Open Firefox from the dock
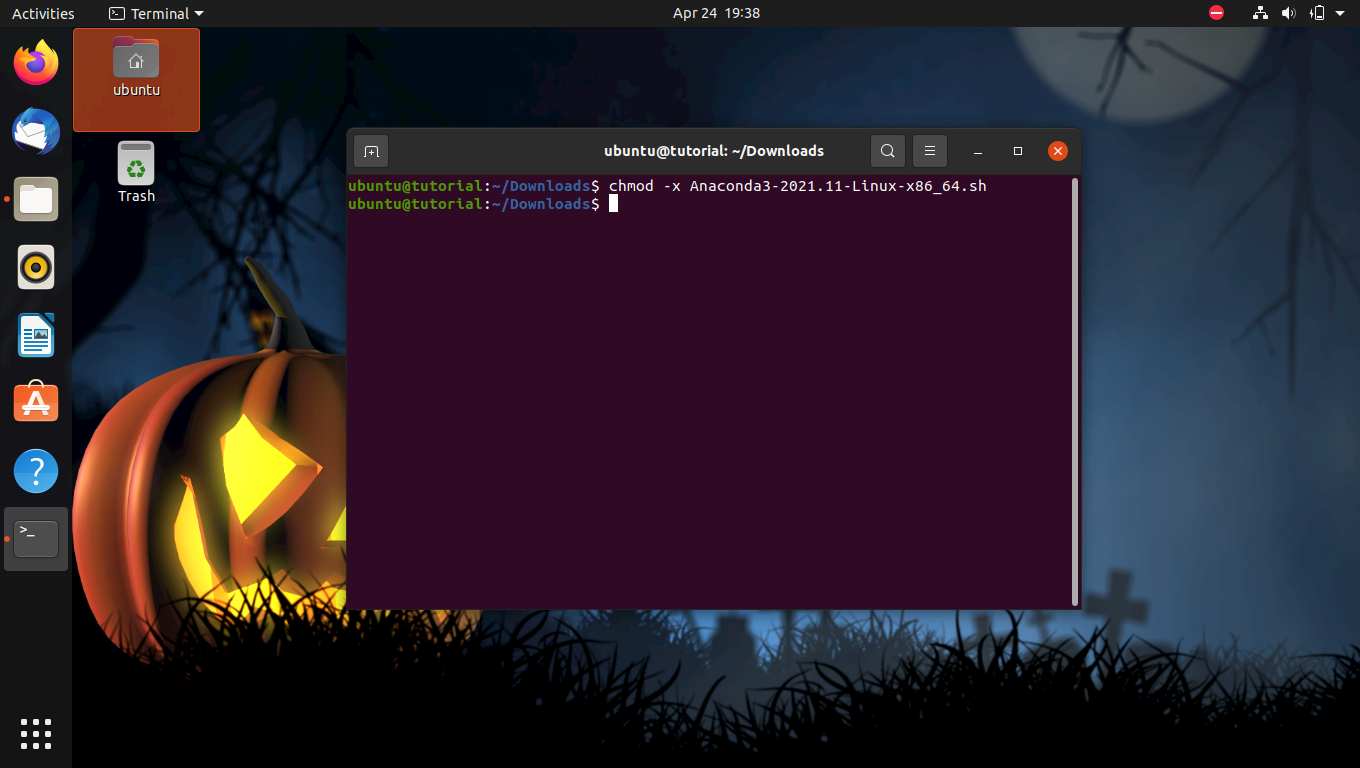Screen dimensions: 1360x768 (x=36, y=63)
